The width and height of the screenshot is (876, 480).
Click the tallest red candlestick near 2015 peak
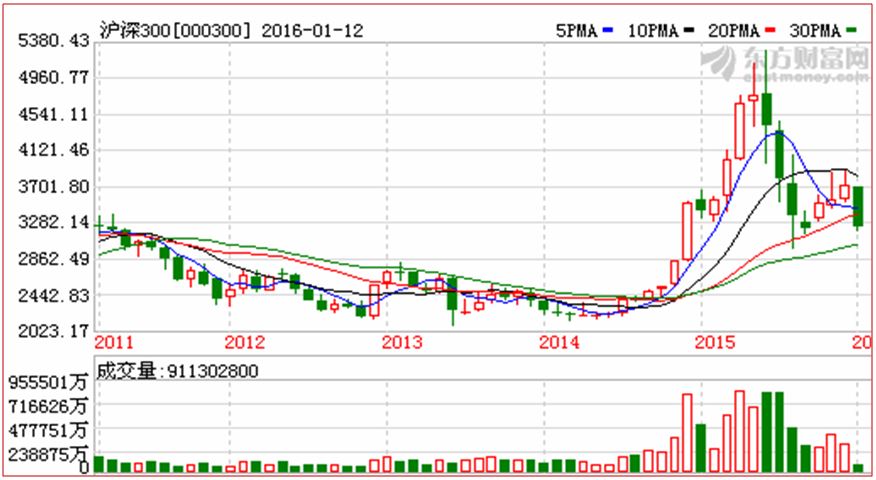tap(739, 130)
